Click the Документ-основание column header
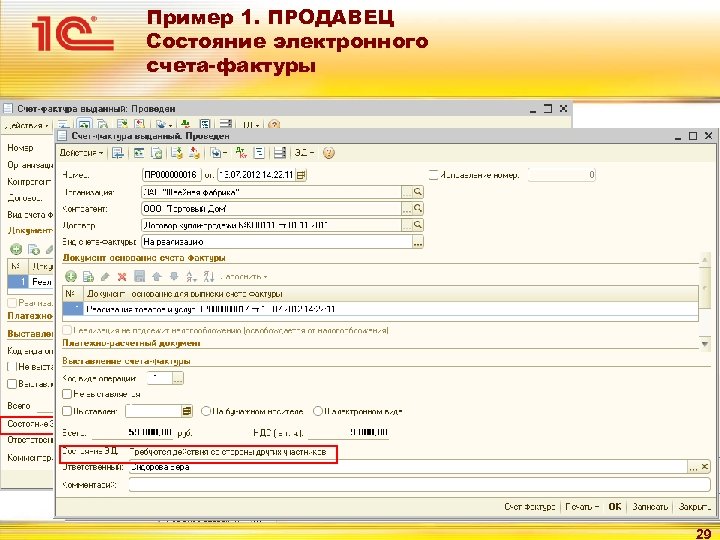 pos(390,293)
